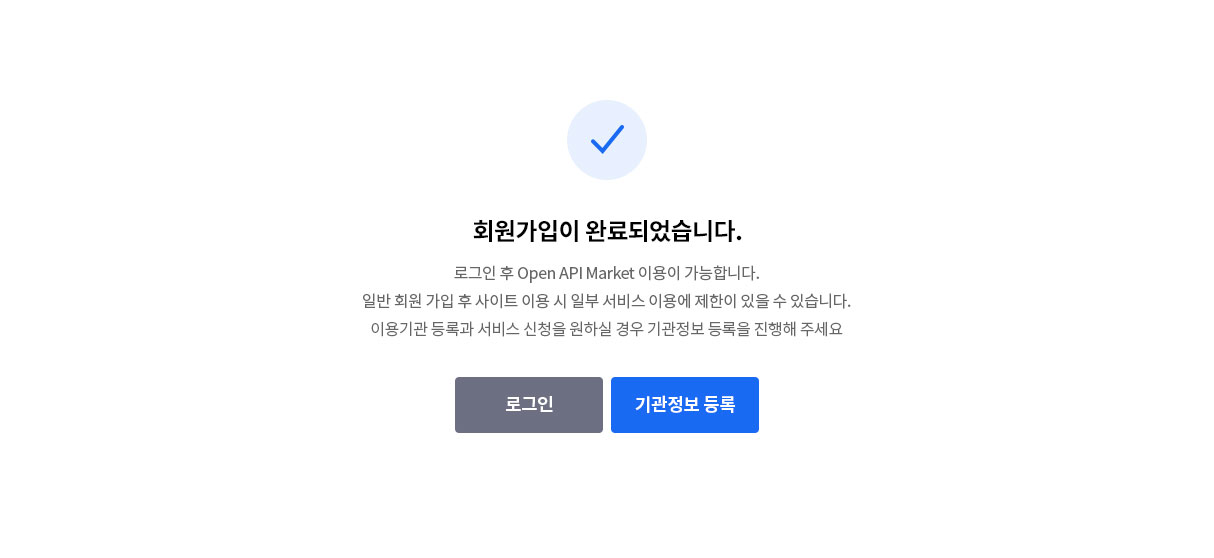
Task: Click the gray 로그인 button
Action: pyautogui.click(x=529, y=405)
